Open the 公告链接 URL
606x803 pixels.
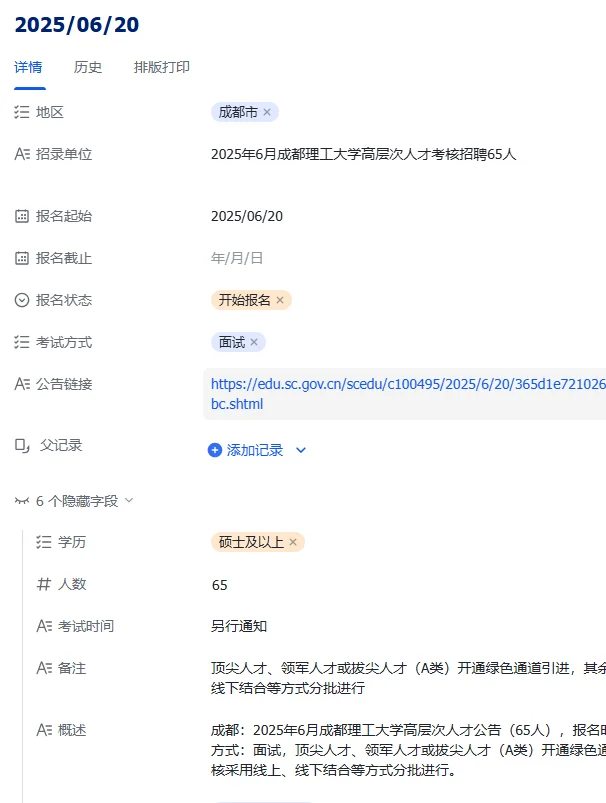[x=408, y=394]
